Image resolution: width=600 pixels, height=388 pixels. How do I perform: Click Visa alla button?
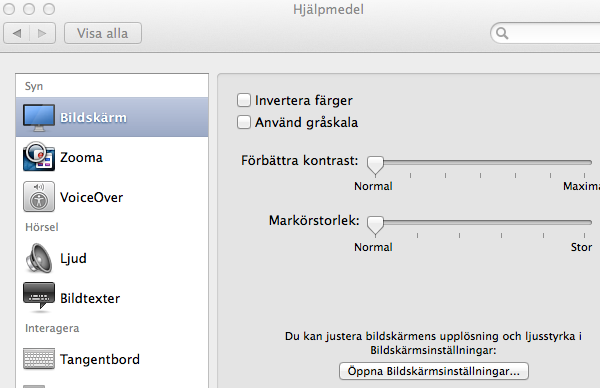103,33
